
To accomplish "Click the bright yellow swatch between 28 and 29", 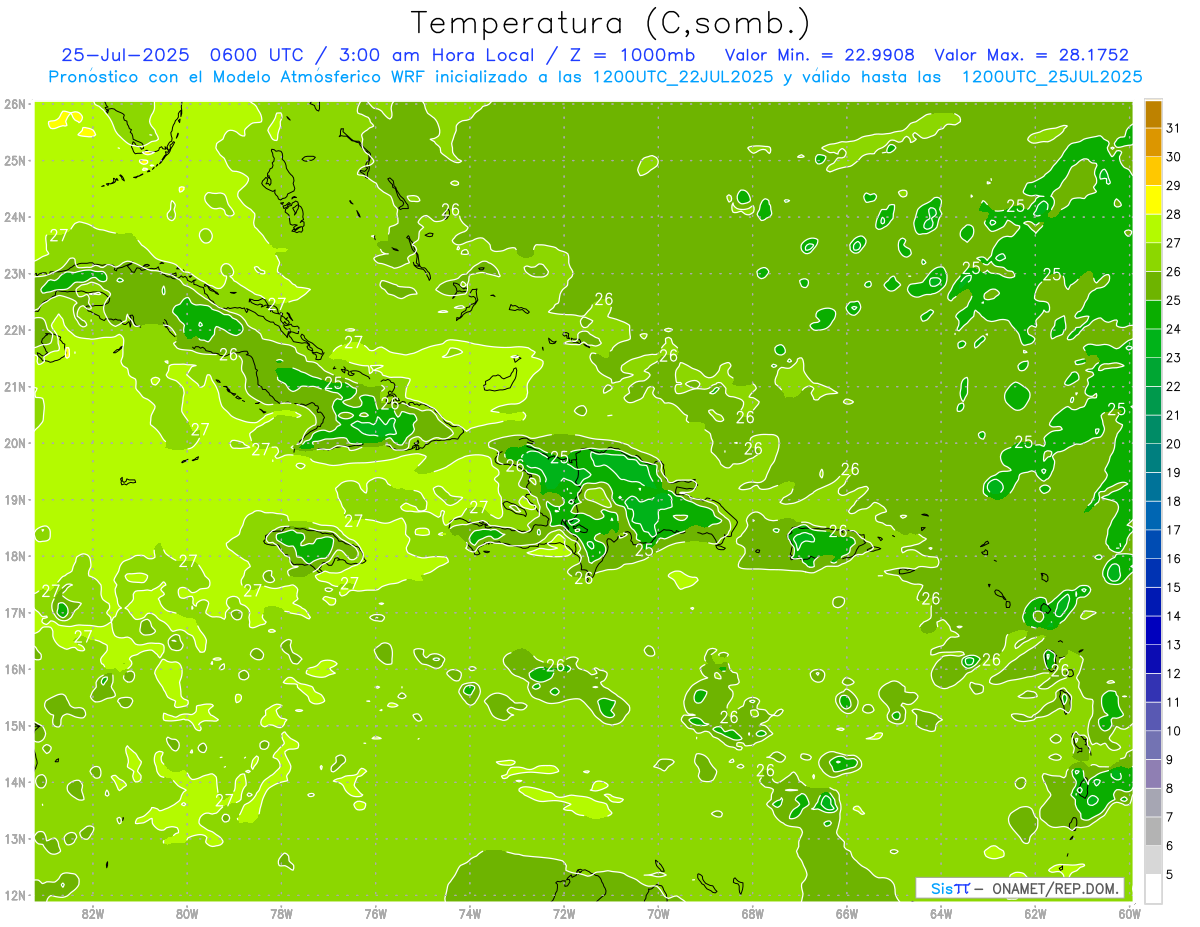I will click(x=1153, y=200).
